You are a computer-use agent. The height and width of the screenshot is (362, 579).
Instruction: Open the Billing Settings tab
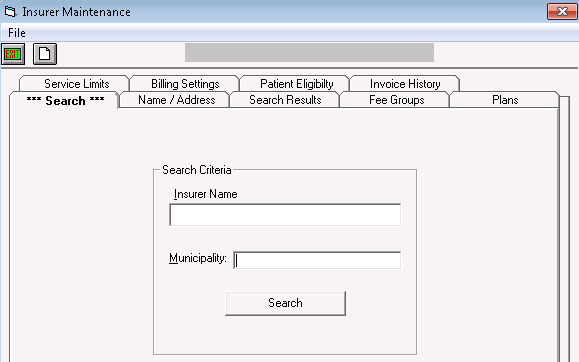185,84
